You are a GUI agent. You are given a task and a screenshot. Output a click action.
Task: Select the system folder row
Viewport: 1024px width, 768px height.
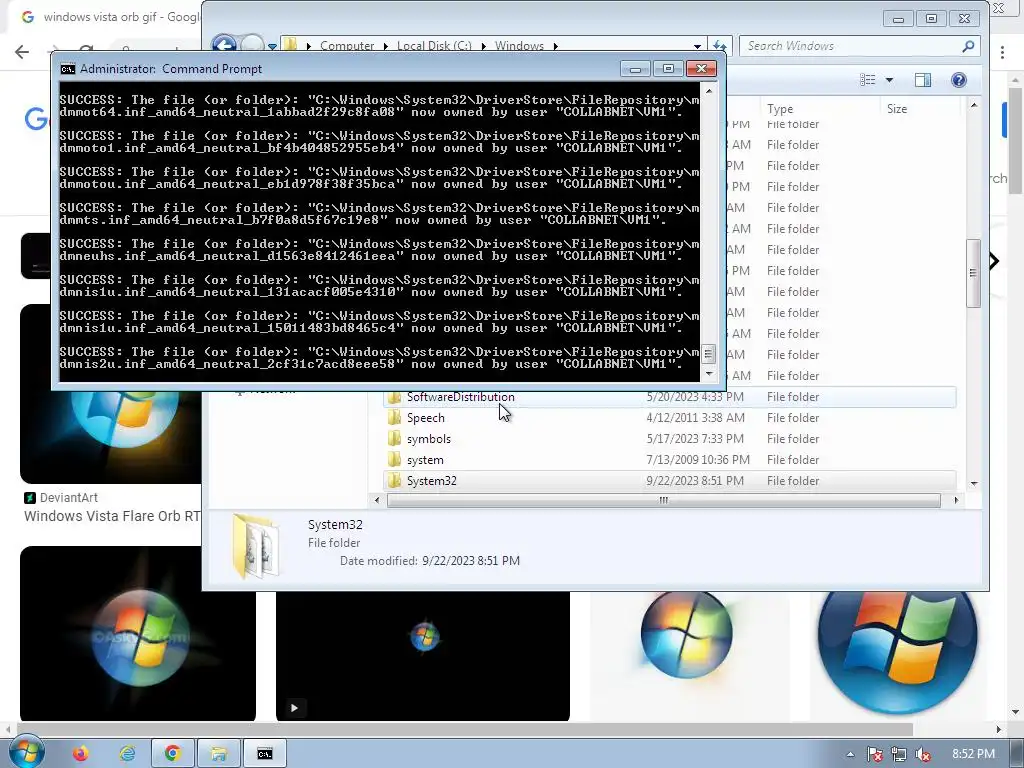tap(670, 459)
